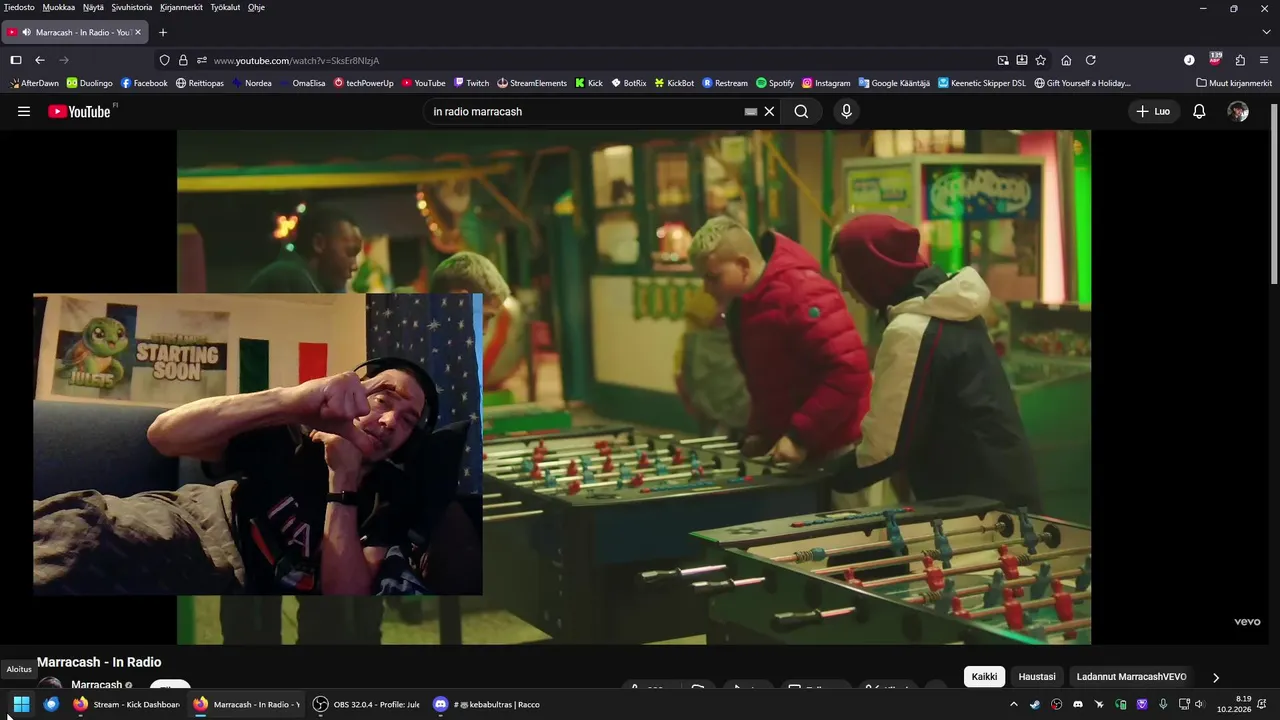Open Instagram bookmark
1280x720 pixels.
tap(826, 83)
